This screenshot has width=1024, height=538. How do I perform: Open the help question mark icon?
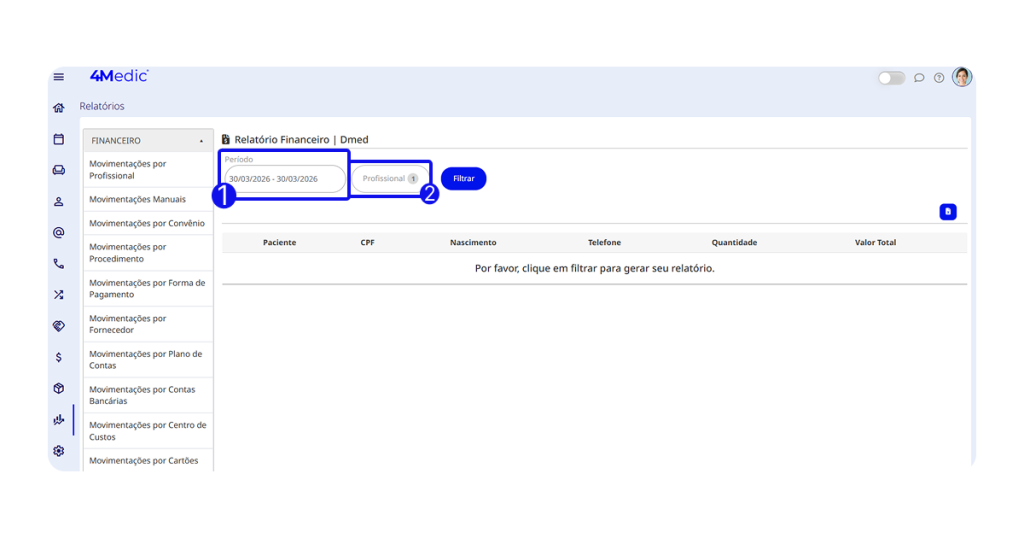(x=939, y=78)
